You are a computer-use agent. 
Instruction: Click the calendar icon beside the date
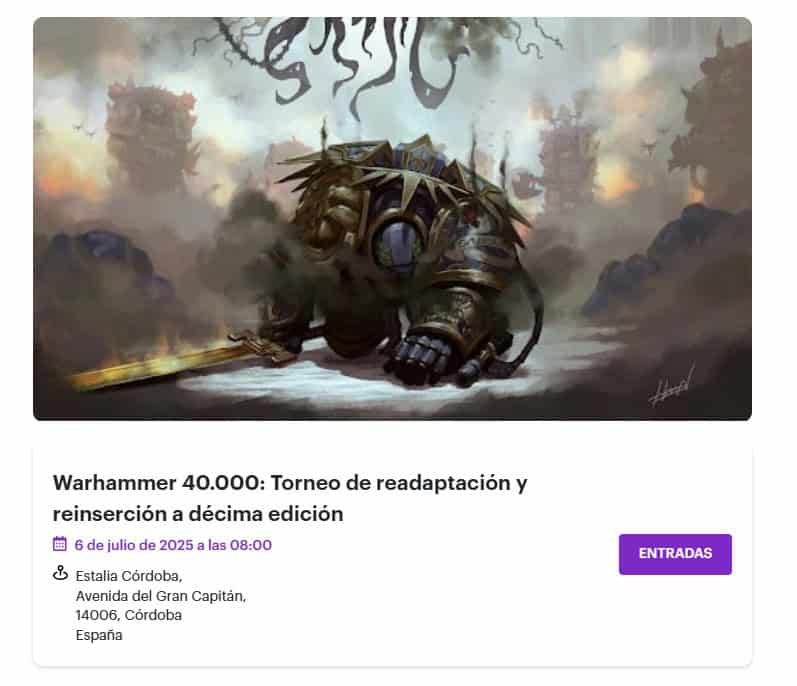point(59,544)
